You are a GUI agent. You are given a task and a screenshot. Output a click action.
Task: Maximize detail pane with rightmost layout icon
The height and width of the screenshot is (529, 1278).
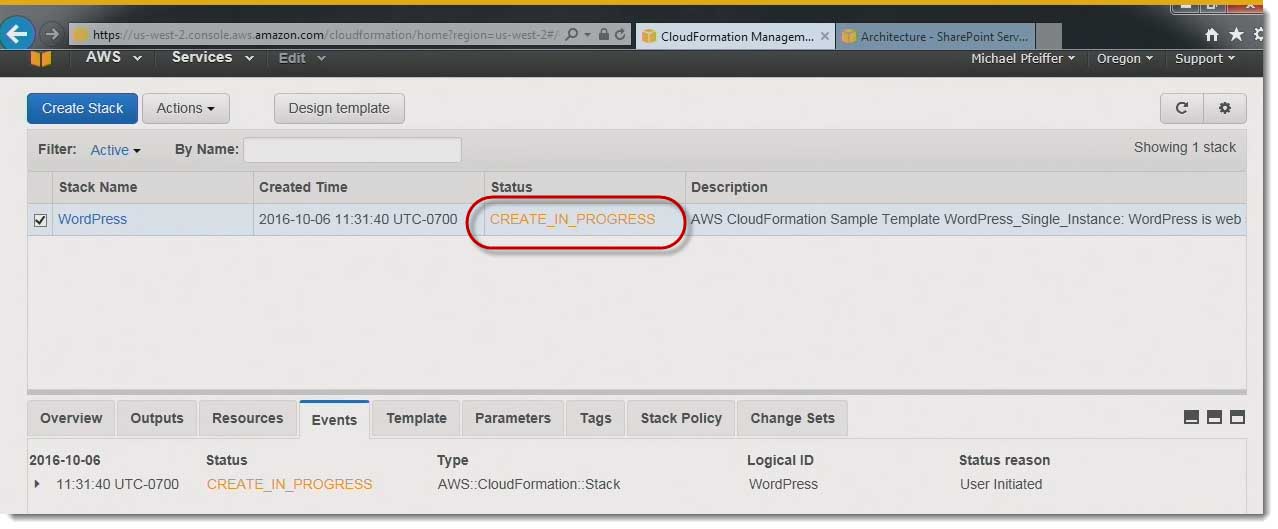coord(1237,418)
